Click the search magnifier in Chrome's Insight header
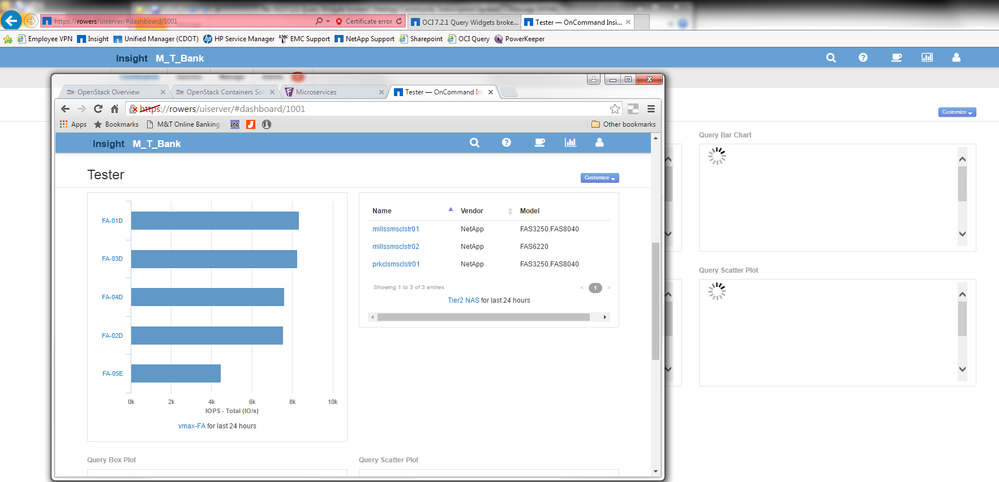 pyautogui.click(x=476, y=143)
